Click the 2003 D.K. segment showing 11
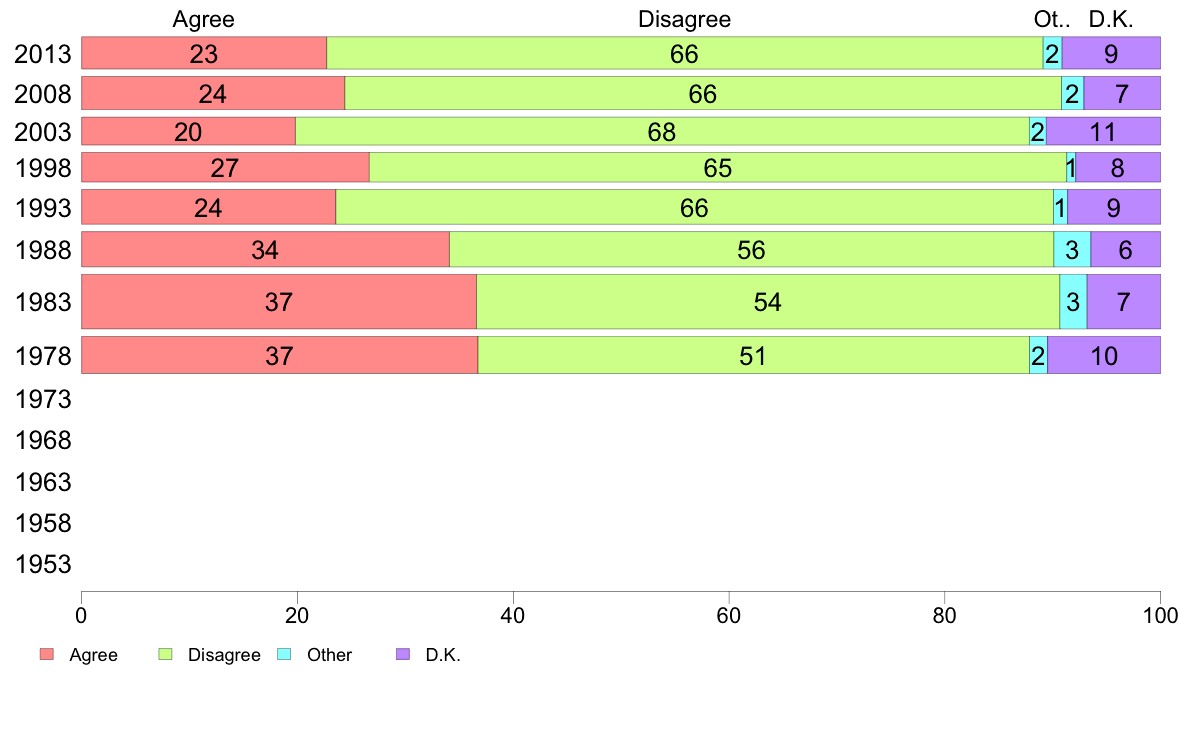 [1103, 132]
